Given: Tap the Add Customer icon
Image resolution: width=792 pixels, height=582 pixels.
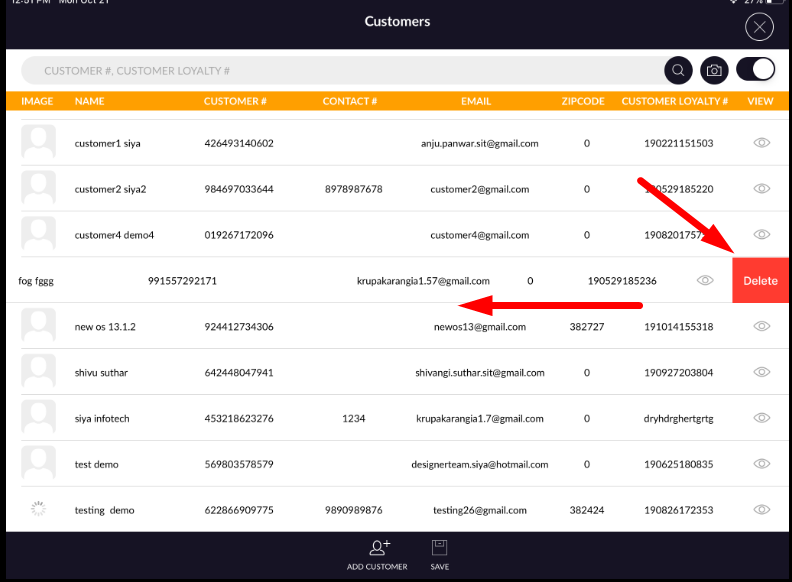Looking at the screenshot, I should tap(378, 548).
